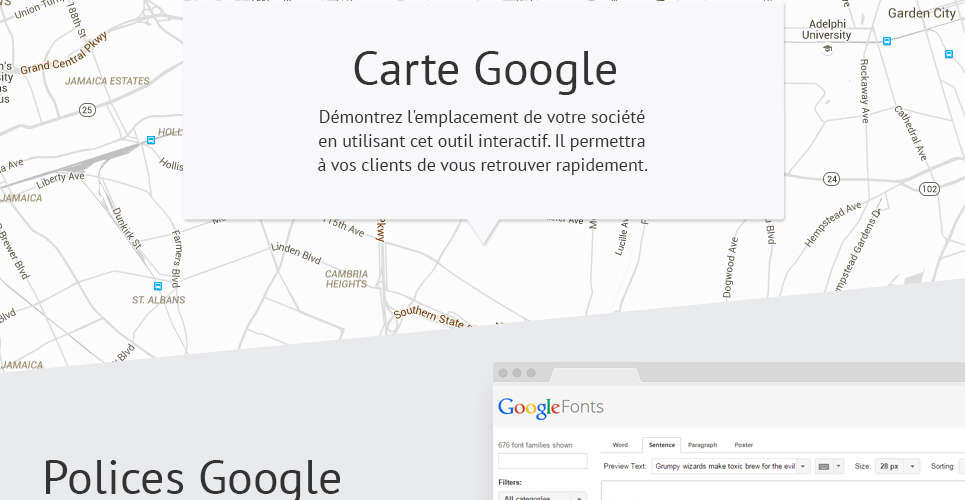Click the Adelphi University graduation cap icon
This screenshot has width=965, height=500.
tap(827, 49)
